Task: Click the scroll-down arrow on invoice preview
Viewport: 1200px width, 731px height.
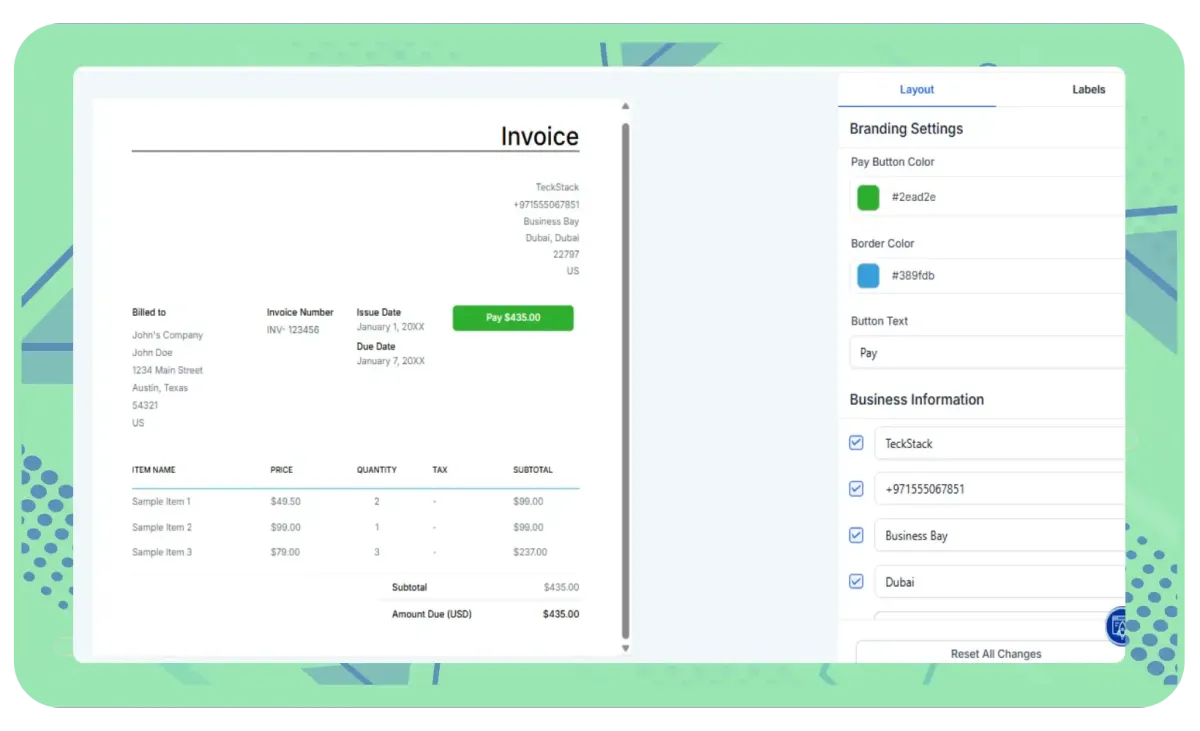Action: pos(625,648)
